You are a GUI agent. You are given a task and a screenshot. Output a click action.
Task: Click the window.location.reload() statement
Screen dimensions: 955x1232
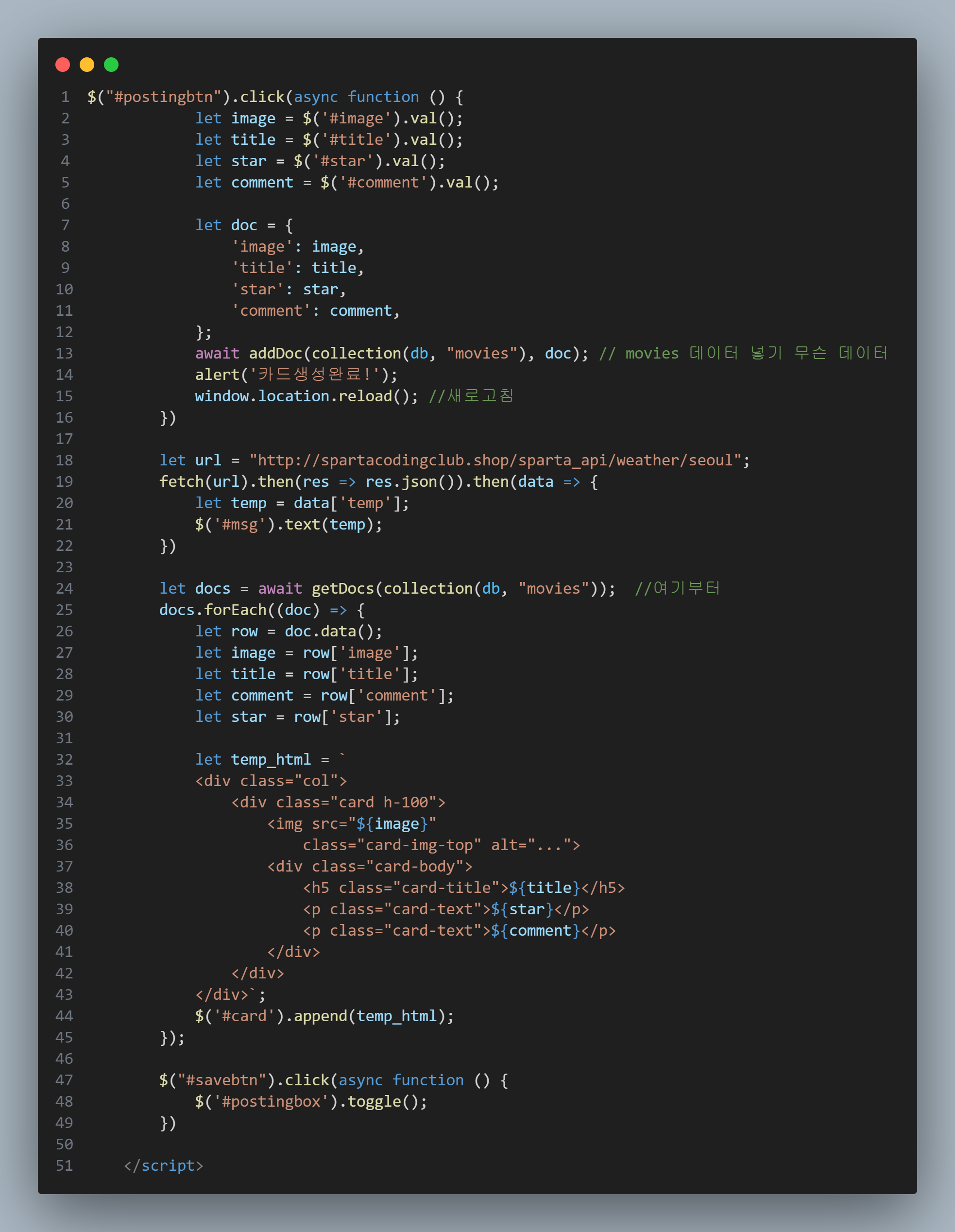click(305, 396)
